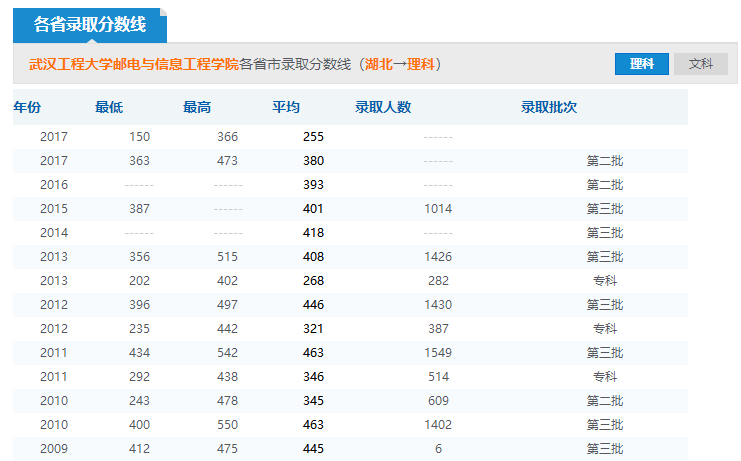Select enrollment count 1426 in 2013 row

438,257
